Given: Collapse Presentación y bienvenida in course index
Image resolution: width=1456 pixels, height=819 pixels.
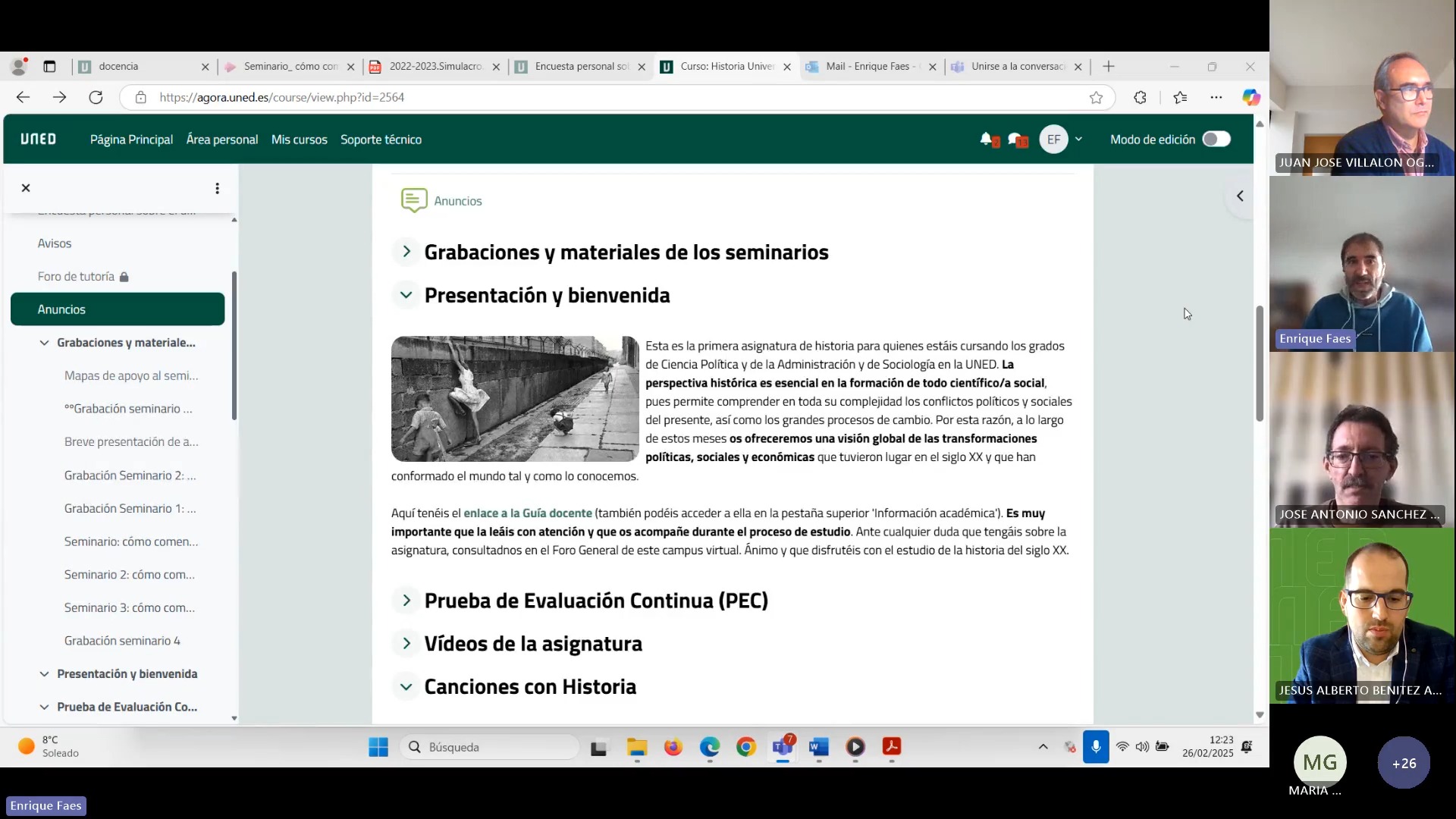Looking at the screenshot, I should (x=44, y=674).
